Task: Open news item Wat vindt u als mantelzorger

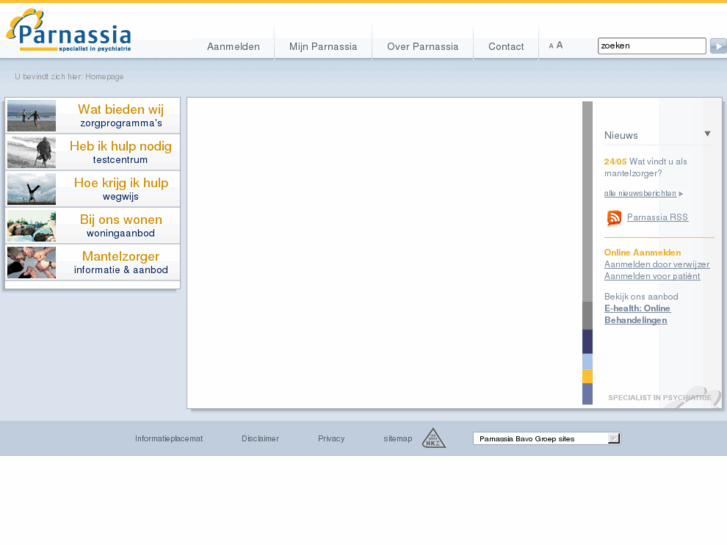Action: (x=645, y=167)
